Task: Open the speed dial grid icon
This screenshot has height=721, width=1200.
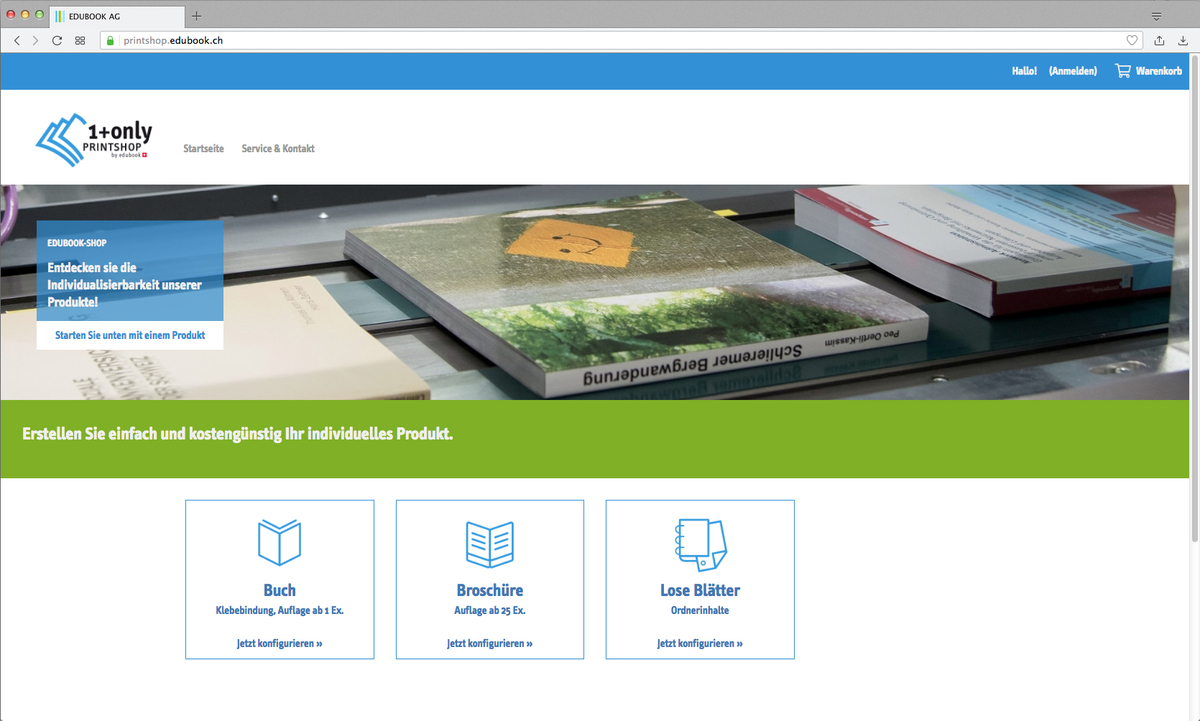Action: (x=80, y=40)
